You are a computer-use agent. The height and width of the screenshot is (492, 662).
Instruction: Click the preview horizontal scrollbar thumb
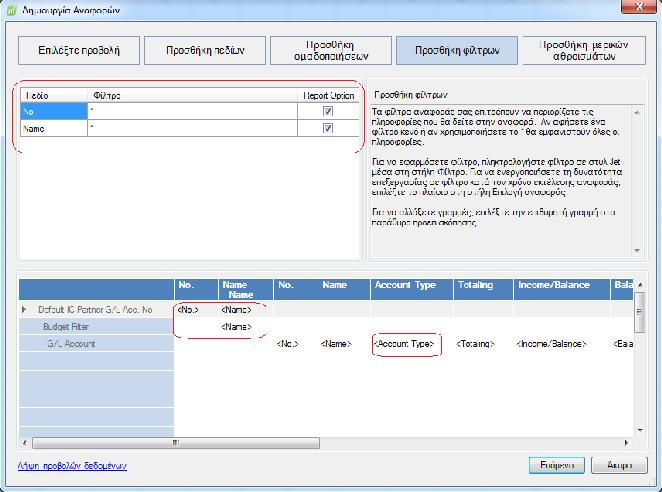click(176, 443)
